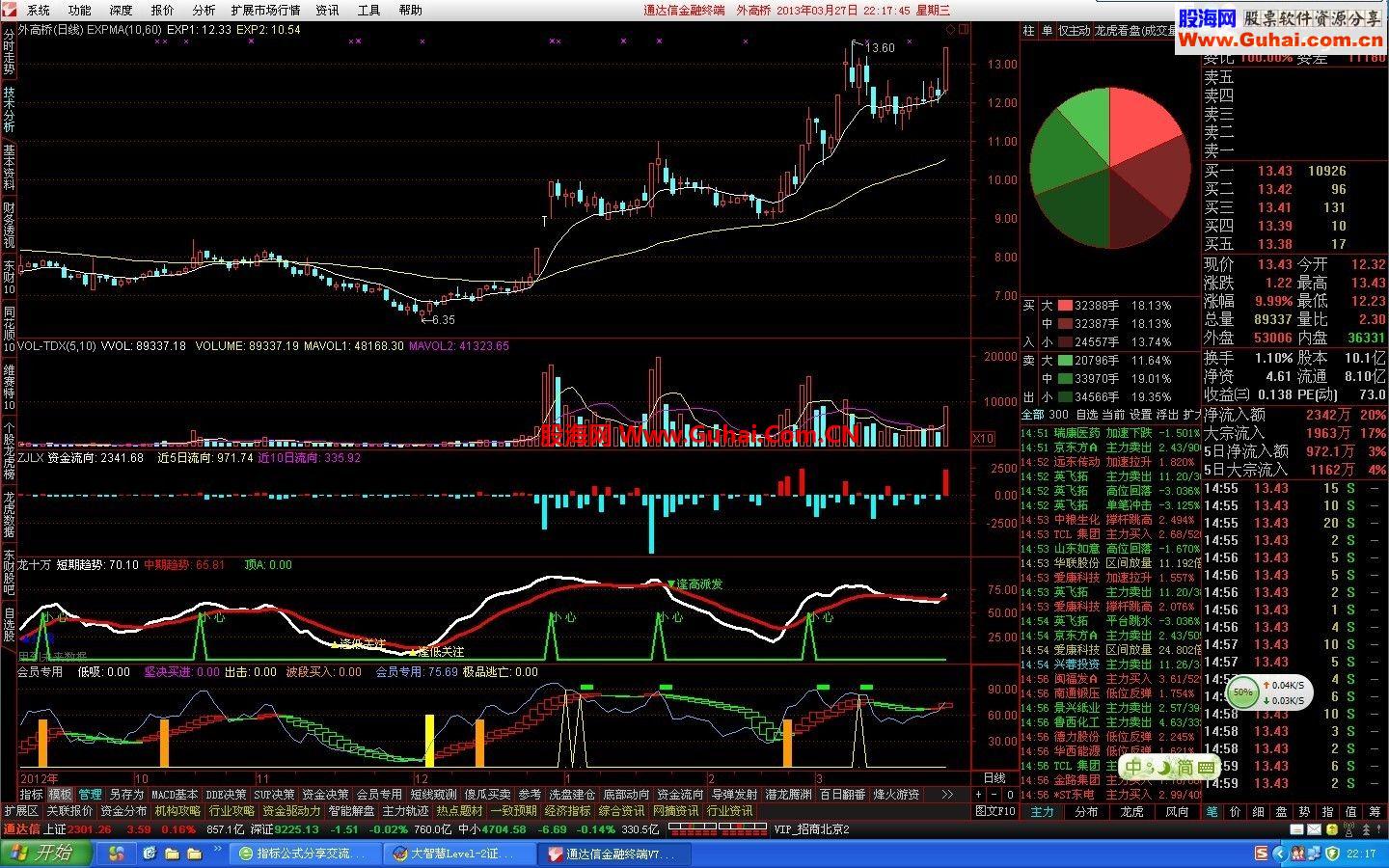
Task: Select the 短线窥测 indicator tab
Action: 433,795
